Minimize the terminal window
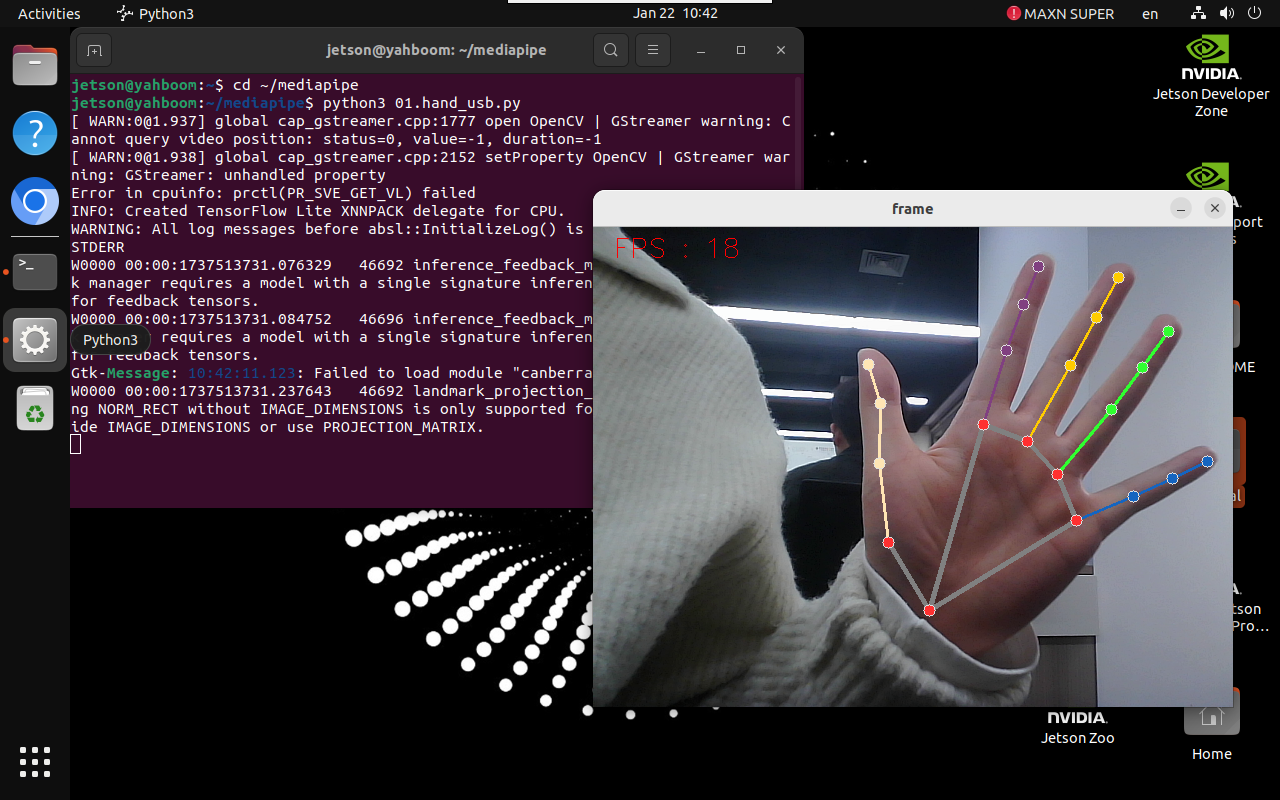Screen dimensions: 1280x800 click(701, 50)
